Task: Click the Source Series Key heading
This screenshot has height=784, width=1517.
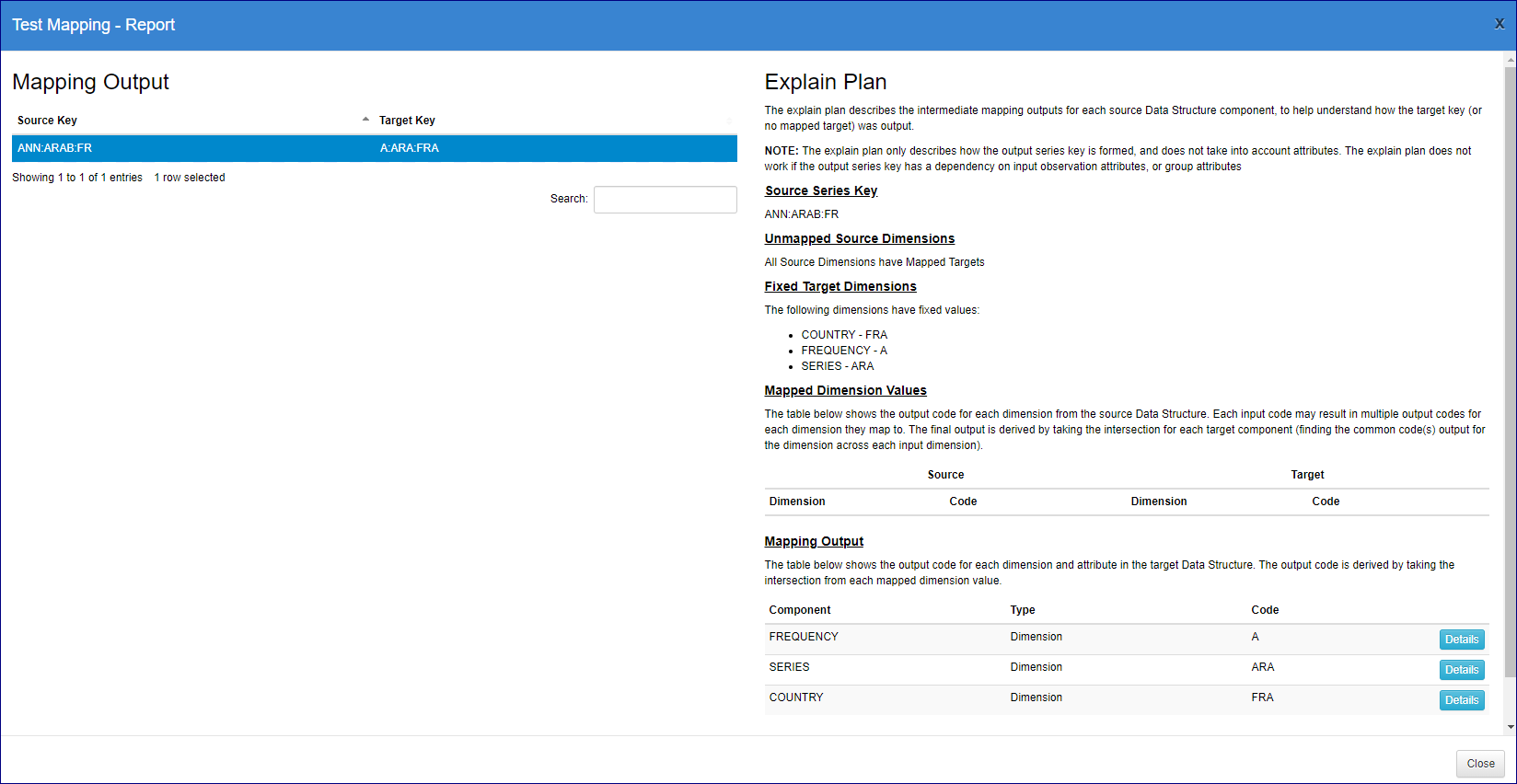Action: [x=820, y=190]
